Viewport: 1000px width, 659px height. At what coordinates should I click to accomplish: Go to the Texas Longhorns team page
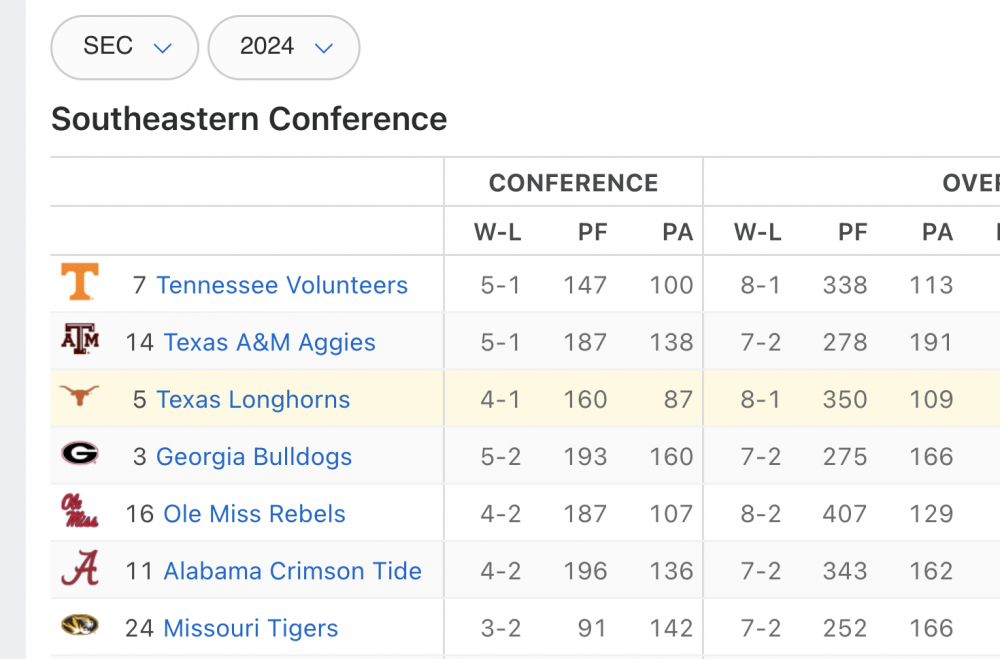point(253,400)
